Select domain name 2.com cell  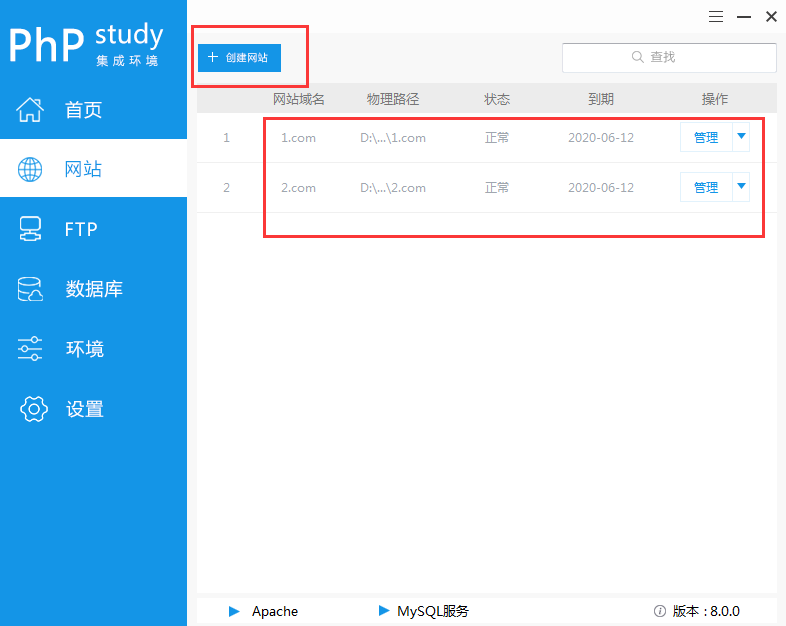click(x=298, y=188)
